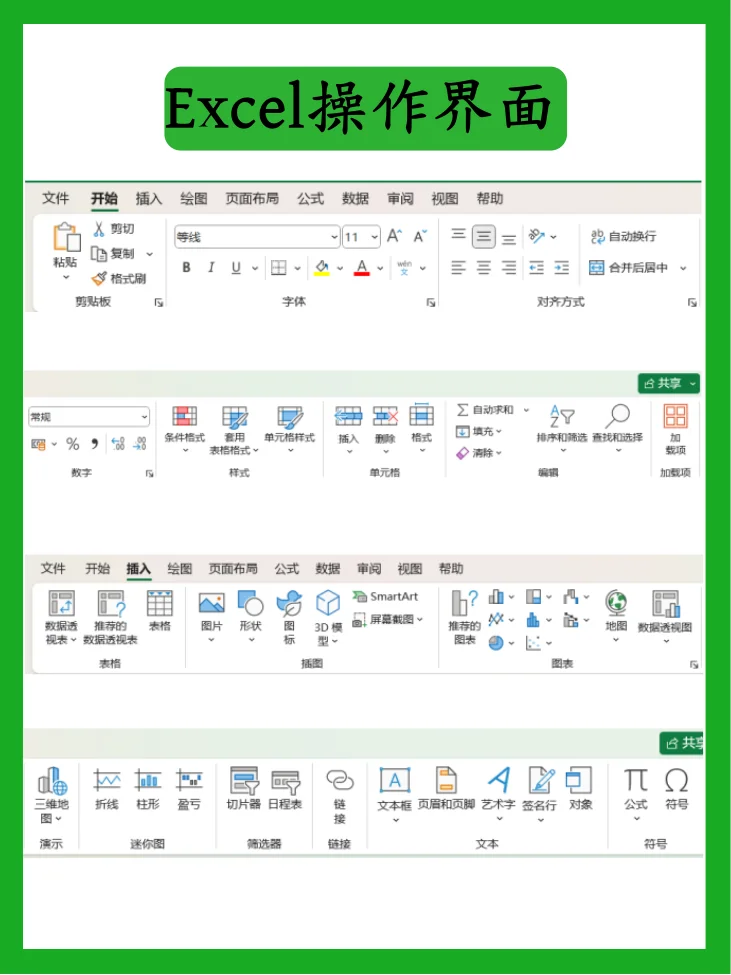Decrease font size with the smaller A button
The image size is (731, 975).
tap(420, 236)
